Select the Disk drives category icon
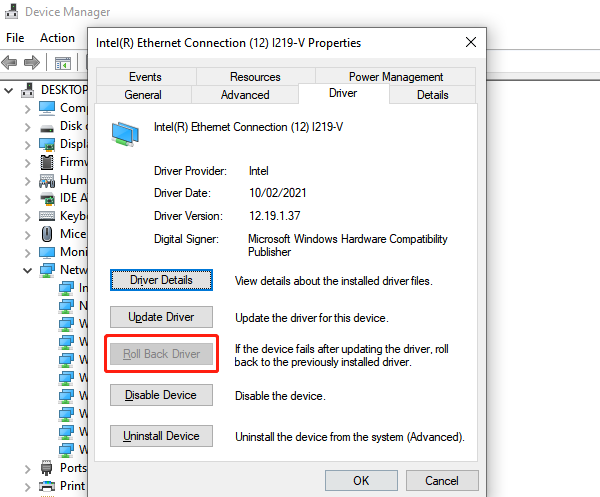The width and height of the screenshot is (600, 497). [47, 127]
